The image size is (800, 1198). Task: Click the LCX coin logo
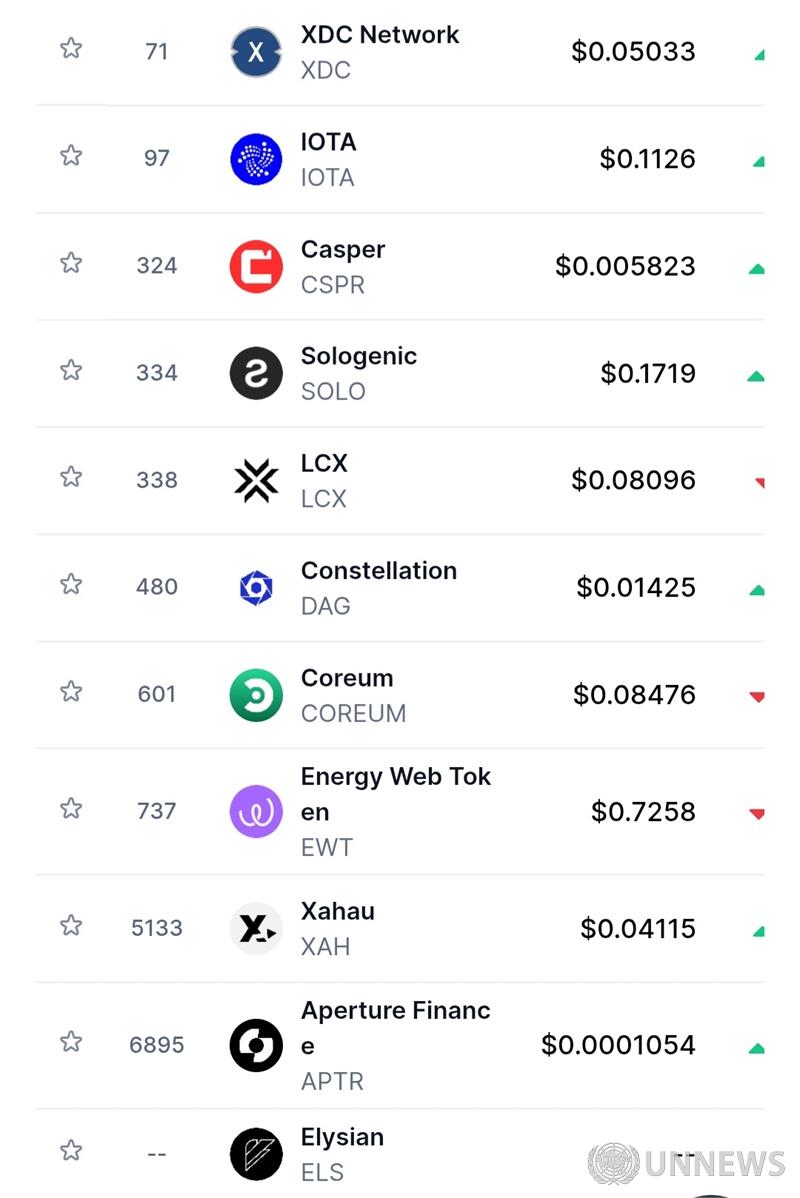coord(256,480)
